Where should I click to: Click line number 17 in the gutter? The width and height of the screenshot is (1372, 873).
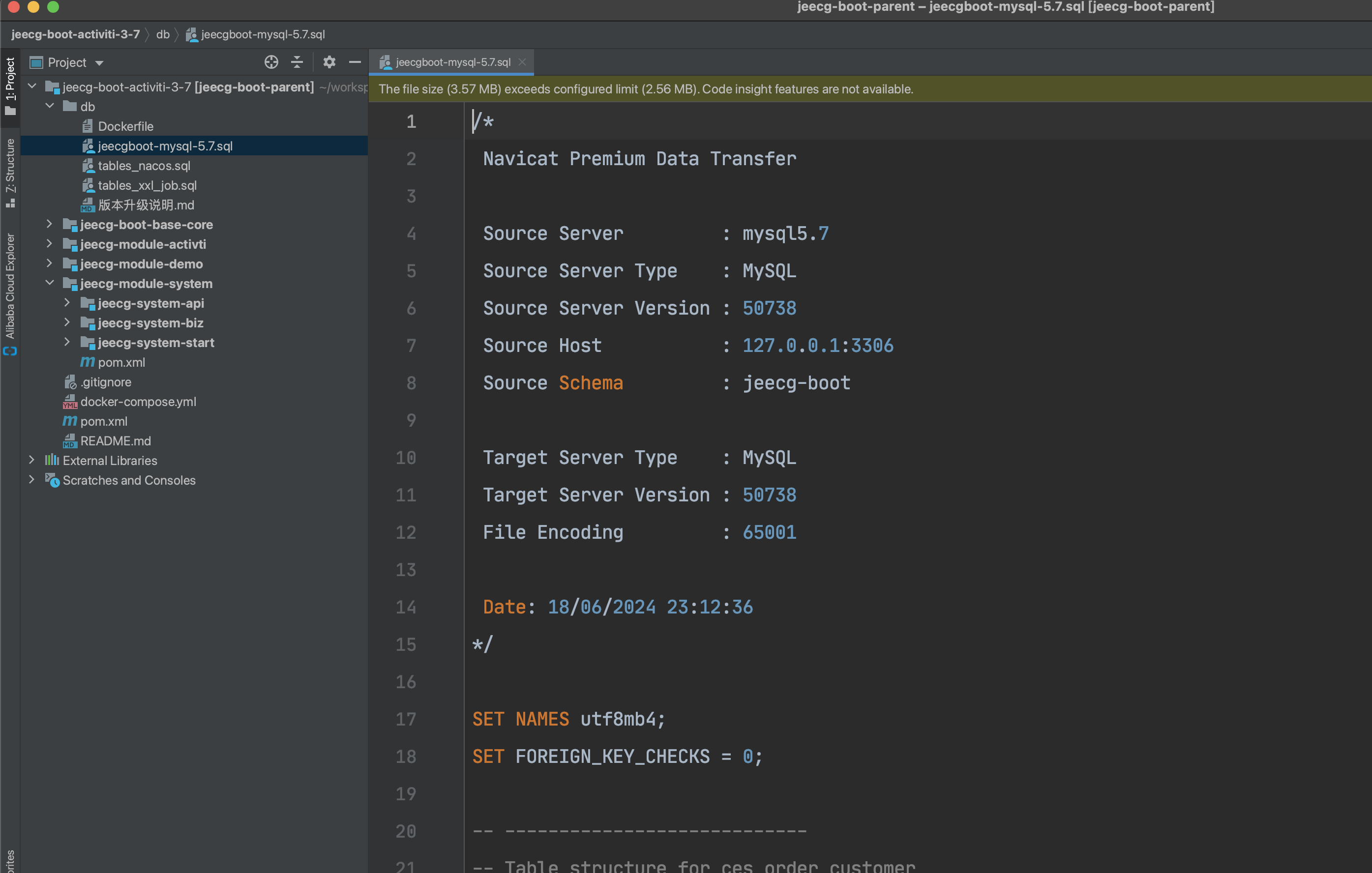click(406, 719)
